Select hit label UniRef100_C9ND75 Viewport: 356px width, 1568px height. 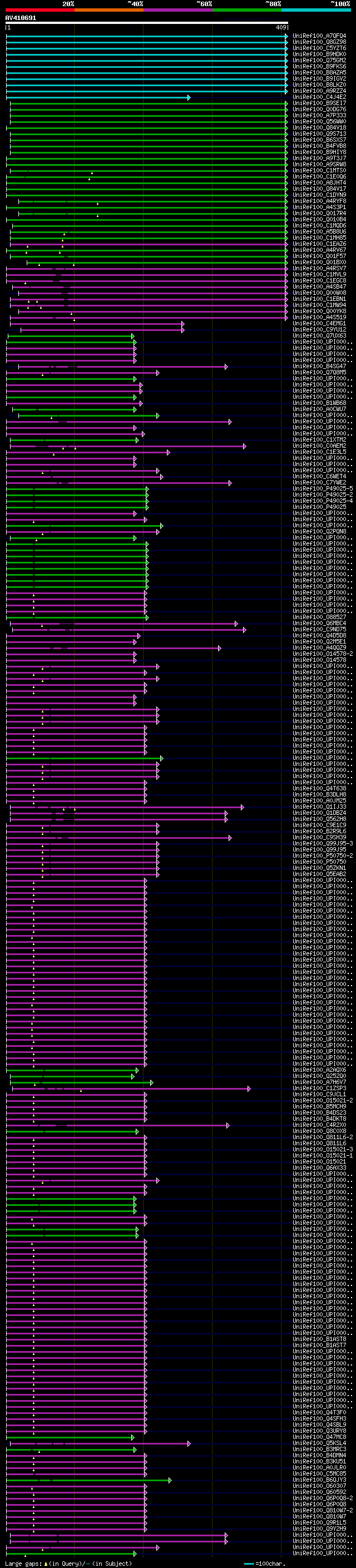coord(319,629)
